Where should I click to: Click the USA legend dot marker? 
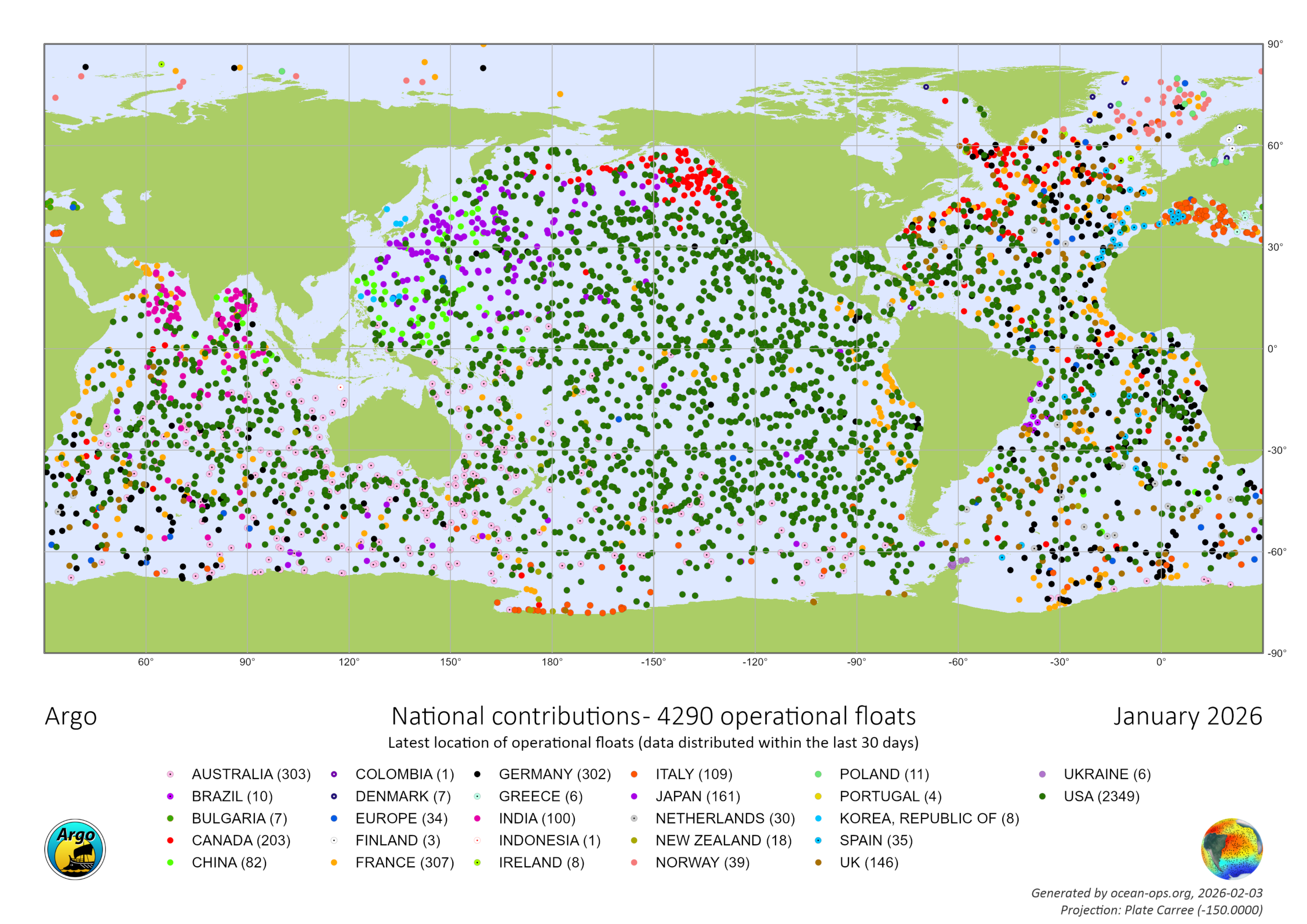[x=1043, y=796]
